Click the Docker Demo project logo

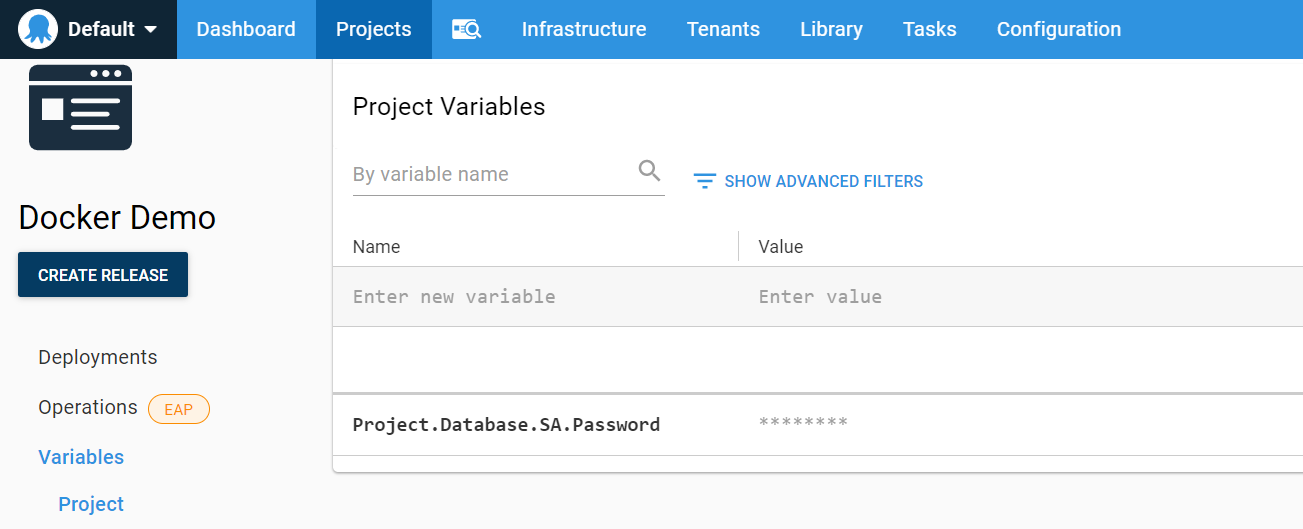(x=80, y=108)
